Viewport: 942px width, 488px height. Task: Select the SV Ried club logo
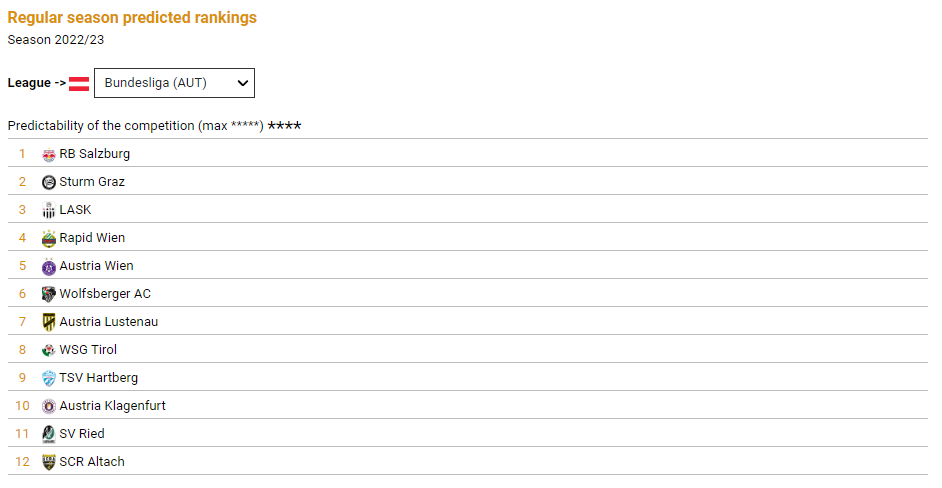click(x=49, y=435)
